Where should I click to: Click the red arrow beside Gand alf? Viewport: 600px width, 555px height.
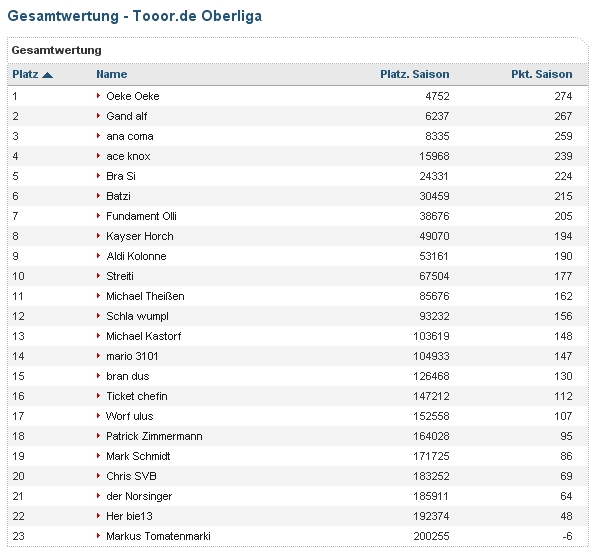point(99,116)
